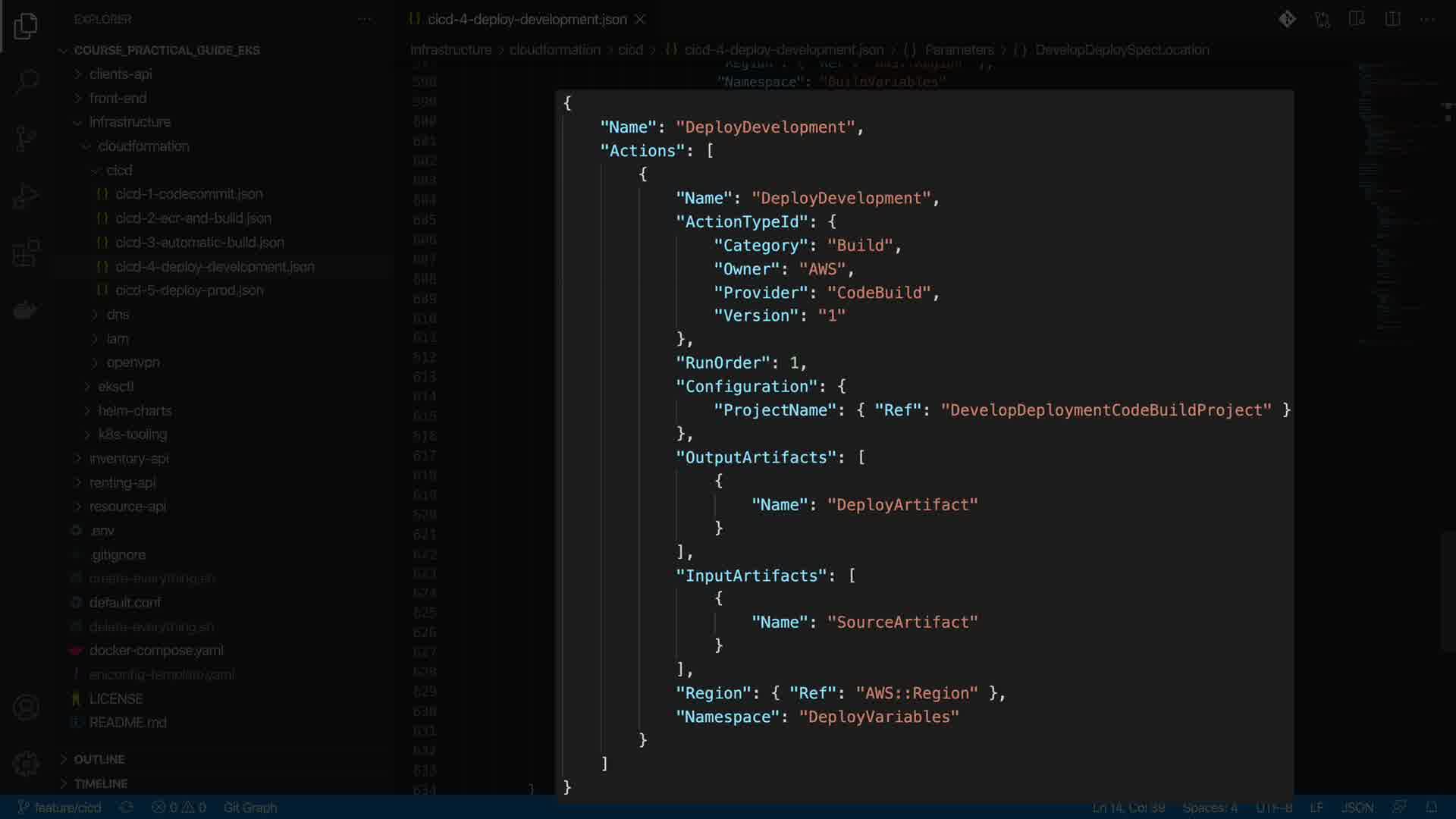
Task: Open the Run and Debug view icon
Action: click(26, 196)
